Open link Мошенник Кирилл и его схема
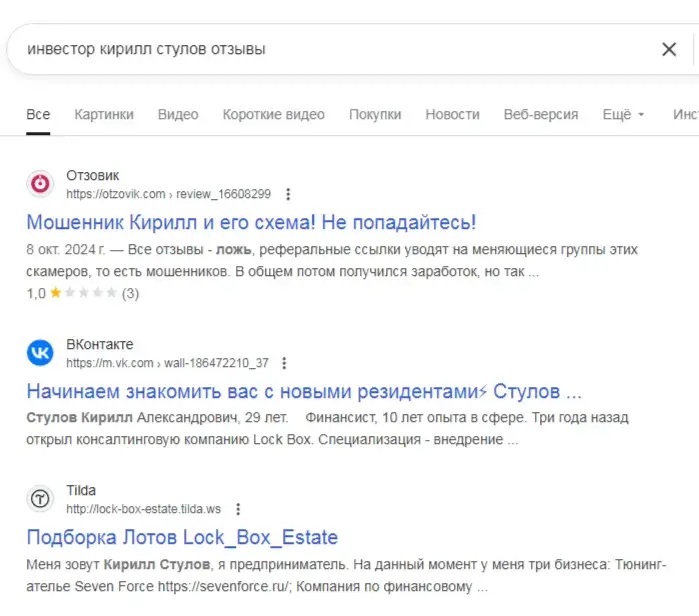 [251, 222]
